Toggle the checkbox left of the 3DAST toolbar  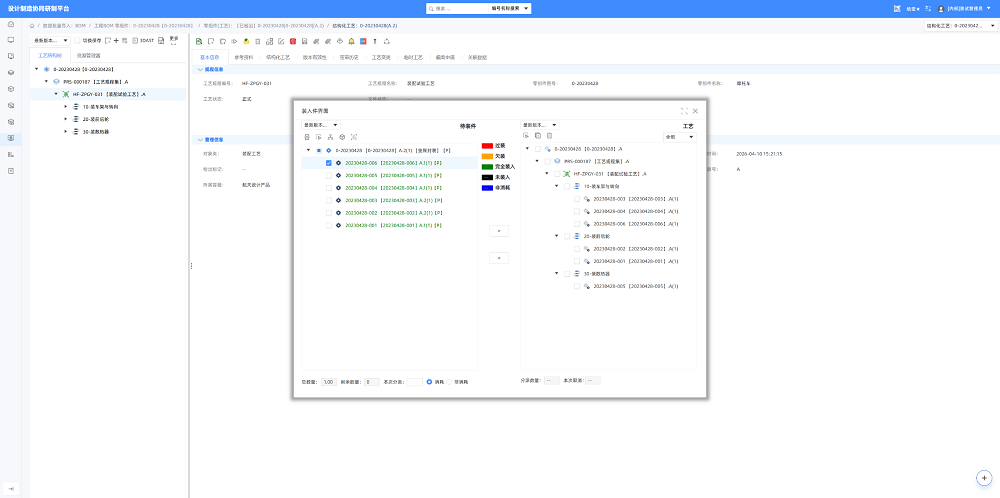[77, 40]
